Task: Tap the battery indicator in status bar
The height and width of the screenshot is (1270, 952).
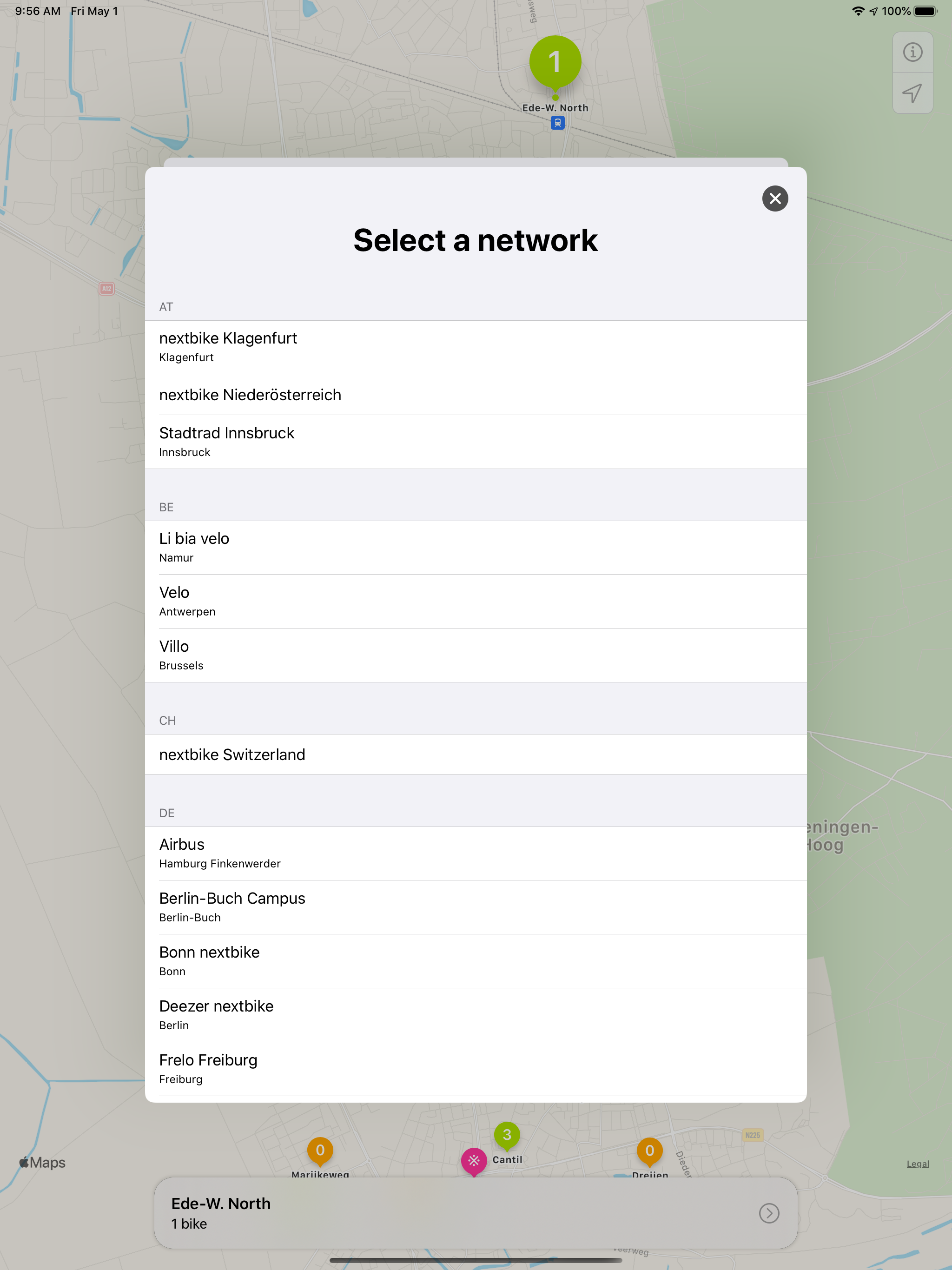Action: (926, 11)
